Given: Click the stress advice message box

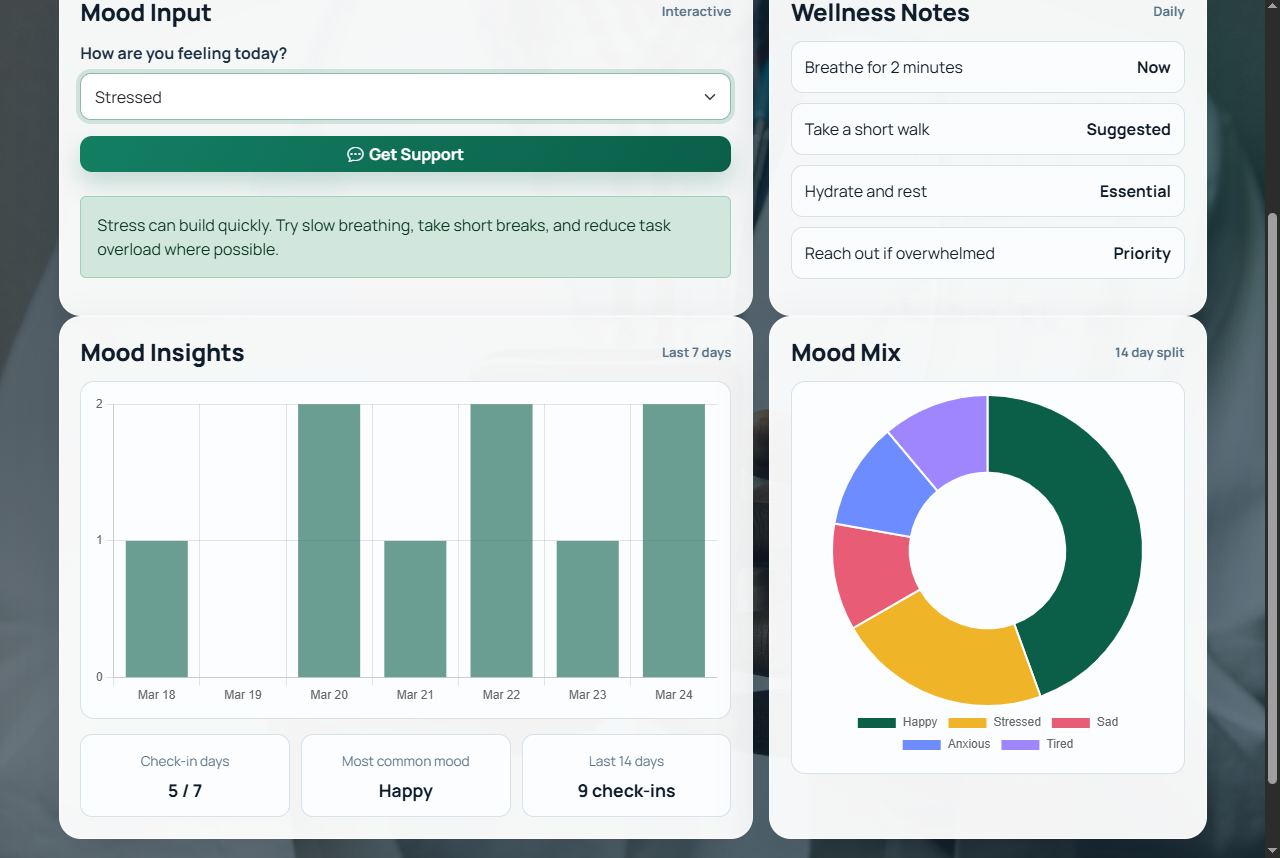Looking at the screenshot, I should coord(405,237).
